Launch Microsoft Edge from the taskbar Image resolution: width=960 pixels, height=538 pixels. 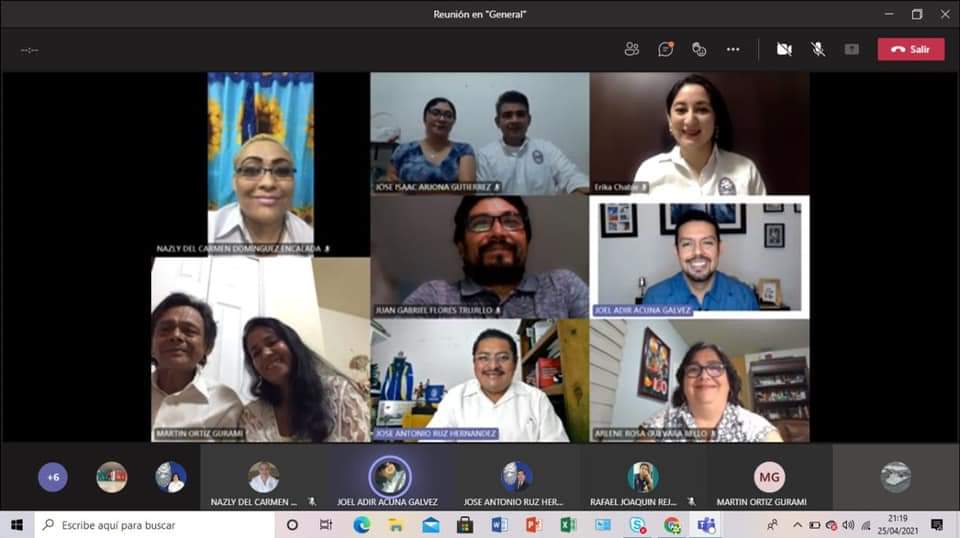pos(361,525)
